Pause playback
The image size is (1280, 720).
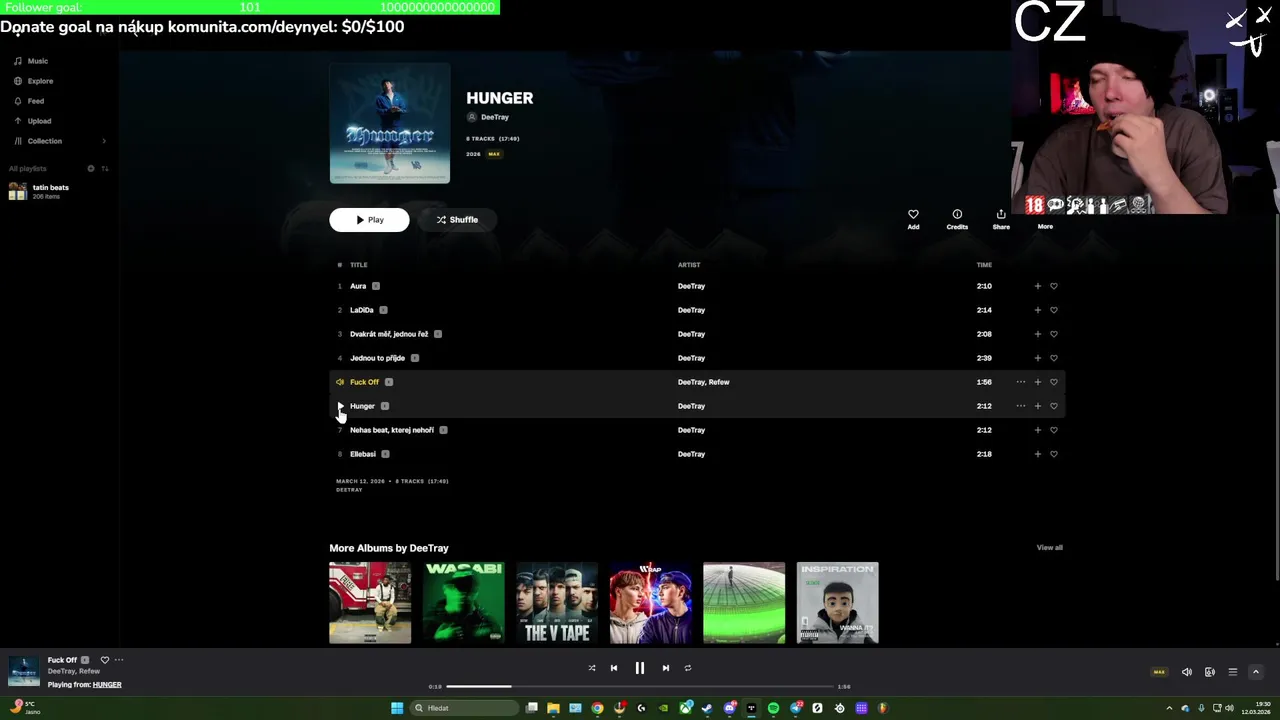[x=640, y=668]
